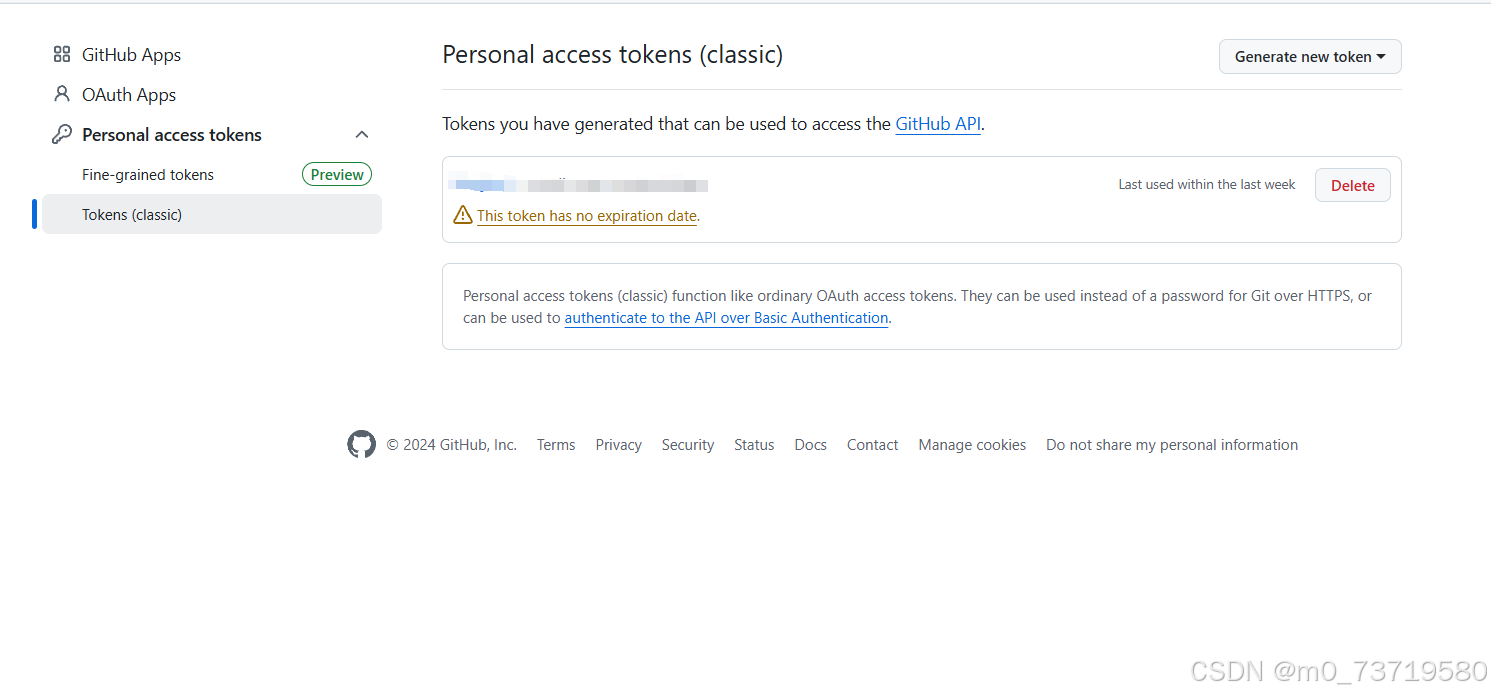Open the Security footer link
This screenshot has height=697, width=1491.
[687, 444]
